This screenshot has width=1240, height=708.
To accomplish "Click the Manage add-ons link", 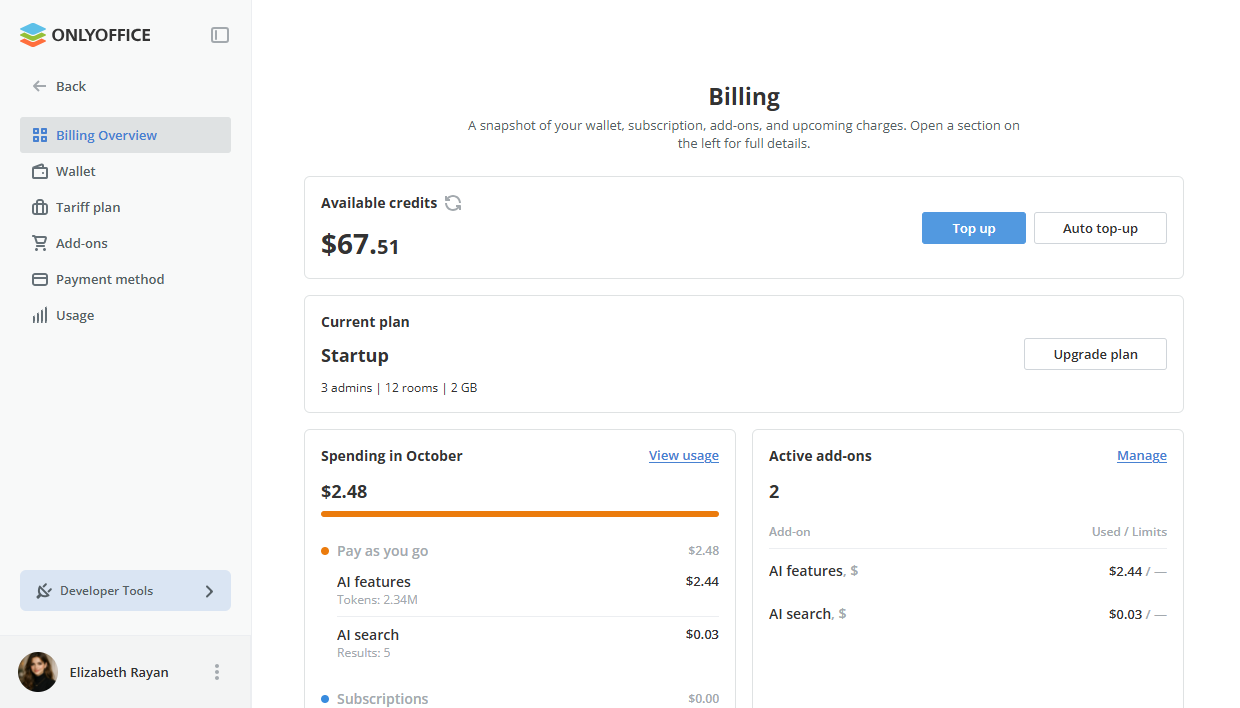I will tap(1142, 456).
